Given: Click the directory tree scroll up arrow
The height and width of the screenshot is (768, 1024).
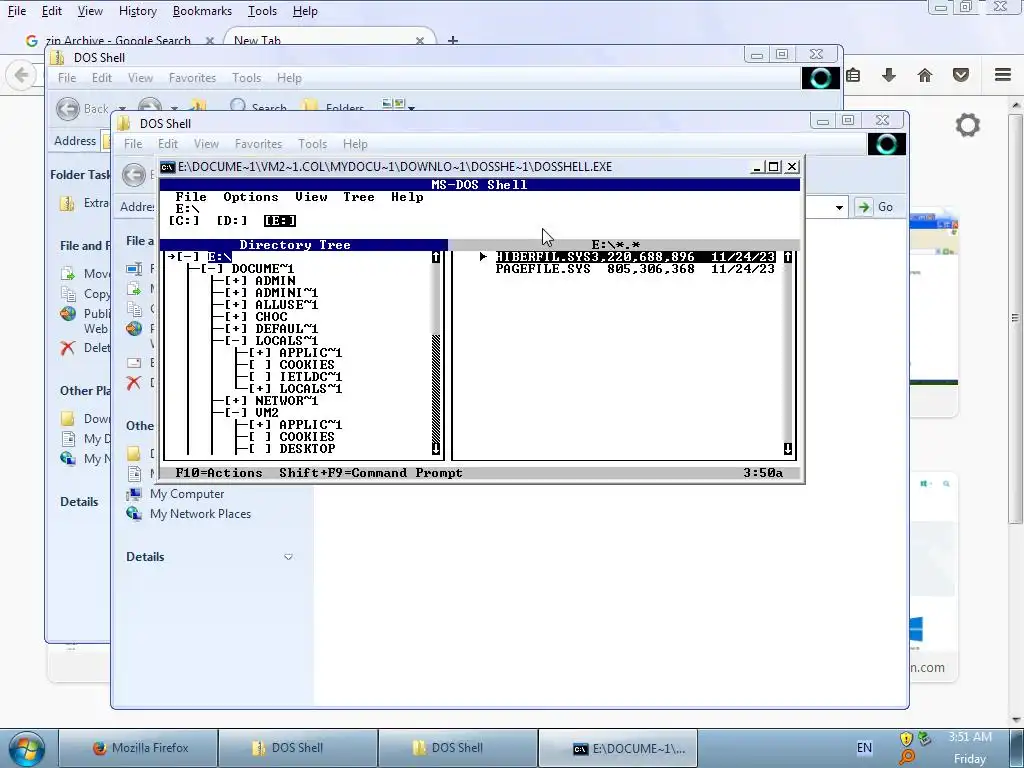Looking at the screenshot, I should 436,257.
